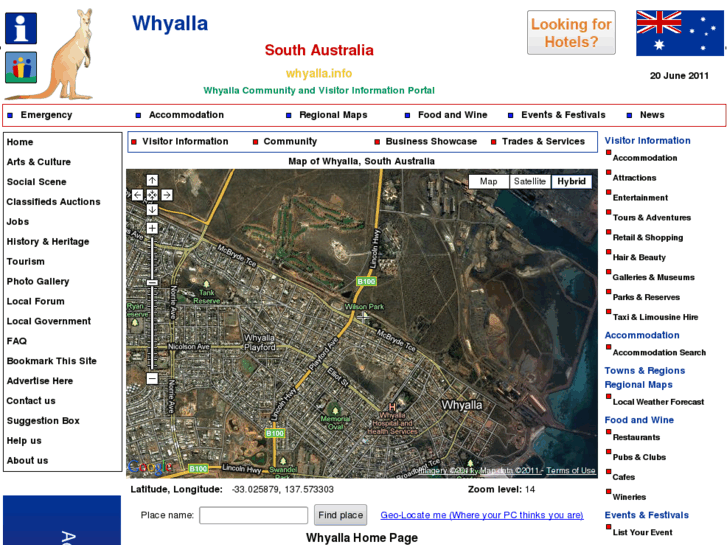Open the Contact us link

[x=31, y=401]
